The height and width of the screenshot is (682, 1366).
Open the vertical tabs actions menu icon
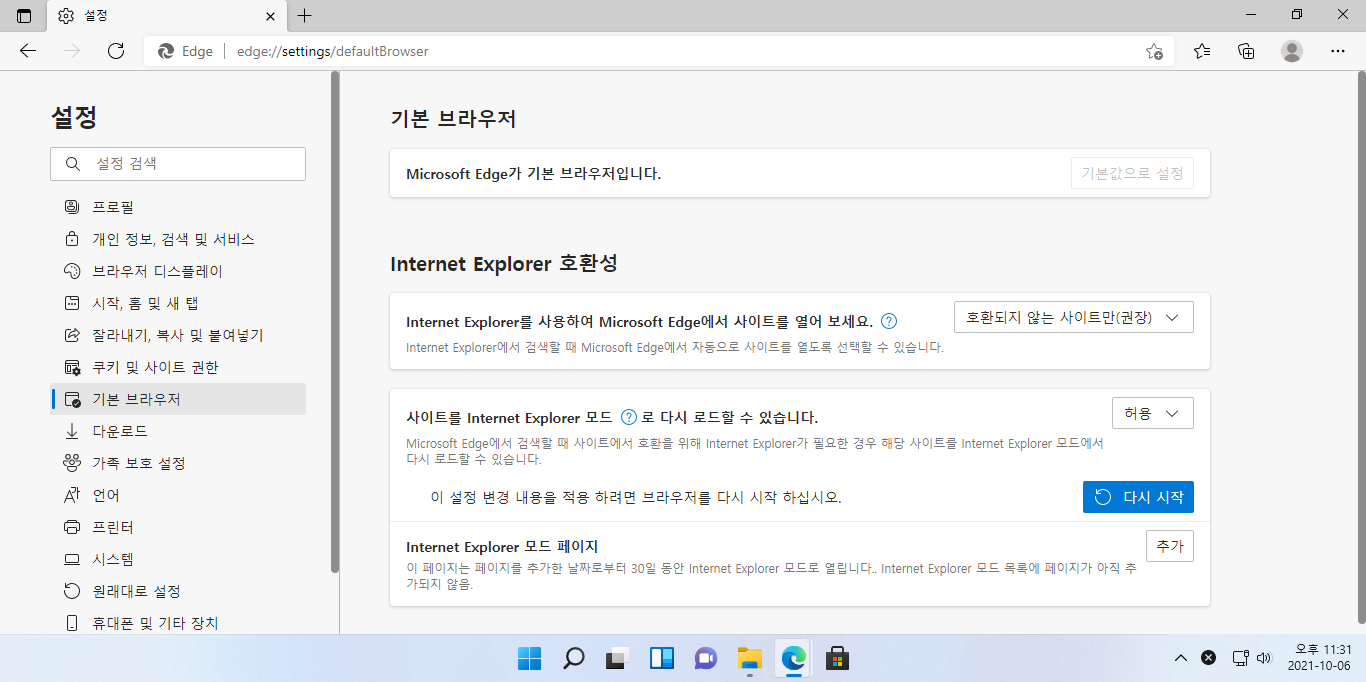(x=24, y=16)
